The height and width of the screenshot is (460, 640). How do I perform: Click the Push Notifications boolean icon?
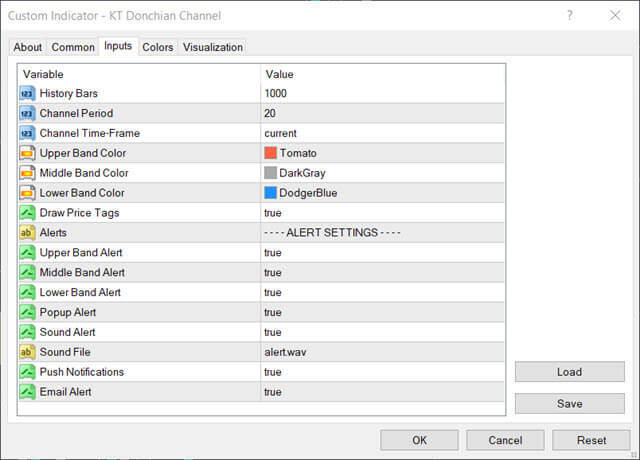[27, 372]
